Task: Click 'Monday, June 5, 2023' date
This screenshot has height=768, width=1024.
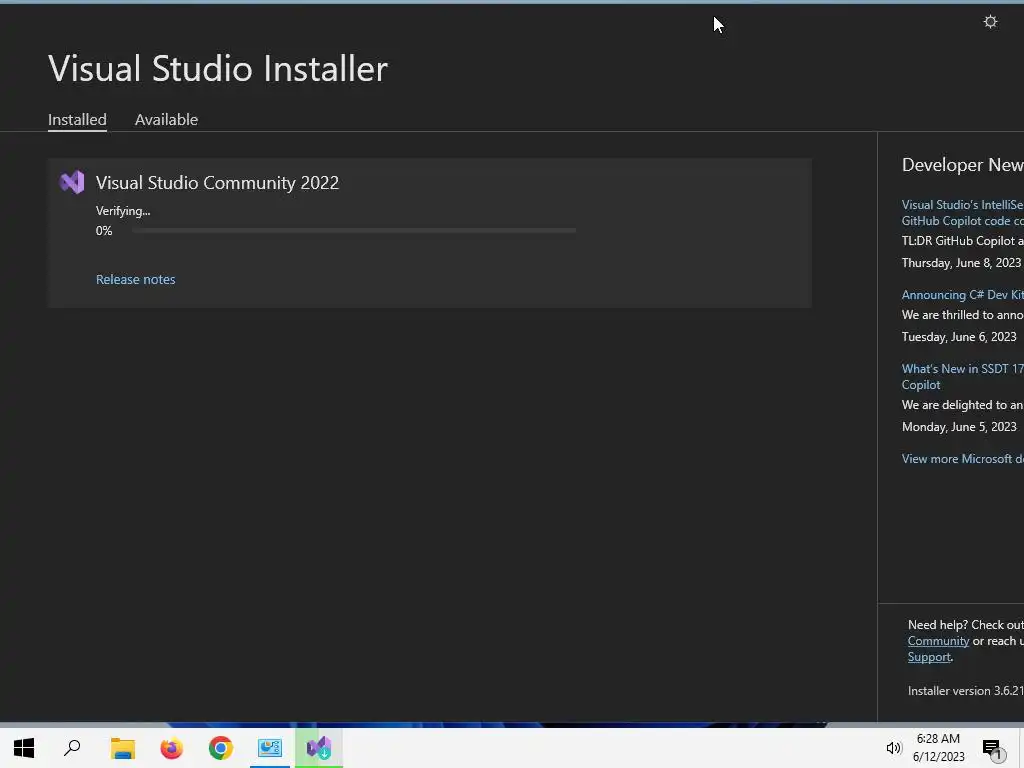Action: point(959,427)
